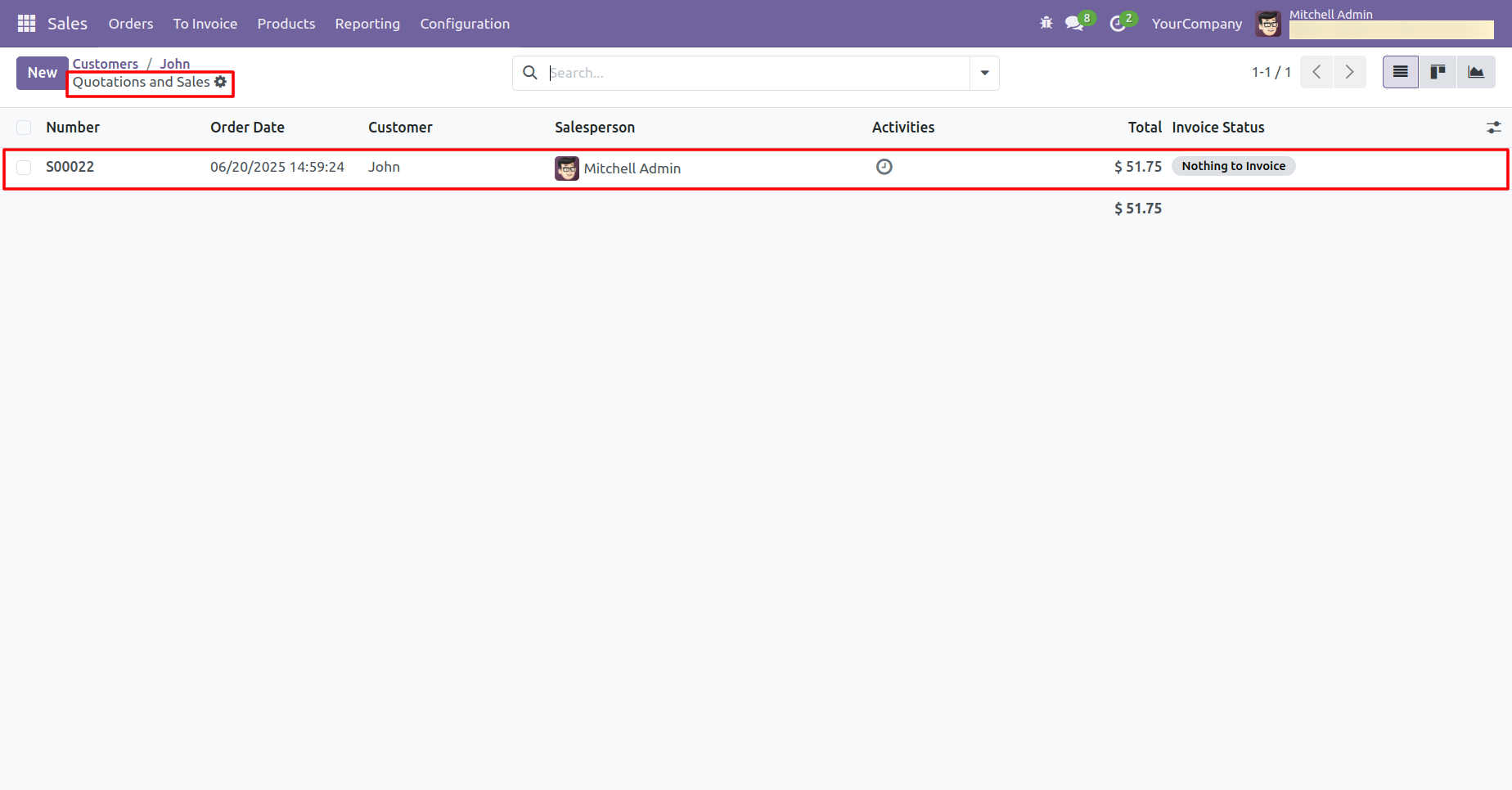
Task: Click Nothing to Invoice status badge
Action: tap(1234, 166)
